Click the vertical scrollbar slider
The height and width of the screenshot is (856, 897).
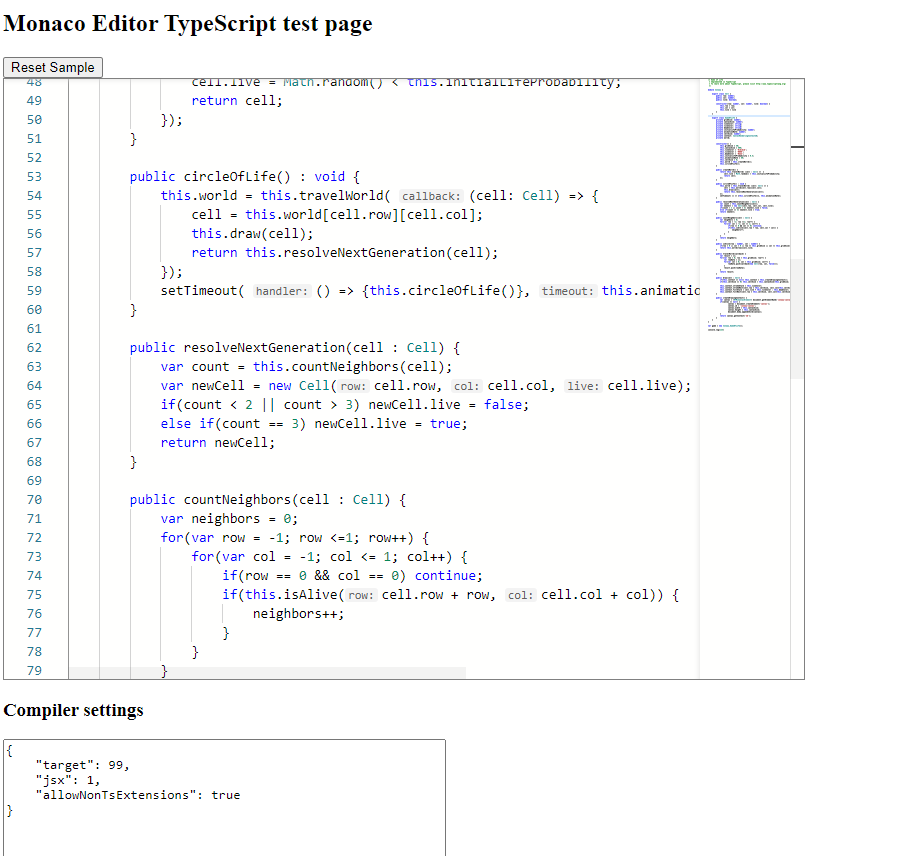click(797, 319)
